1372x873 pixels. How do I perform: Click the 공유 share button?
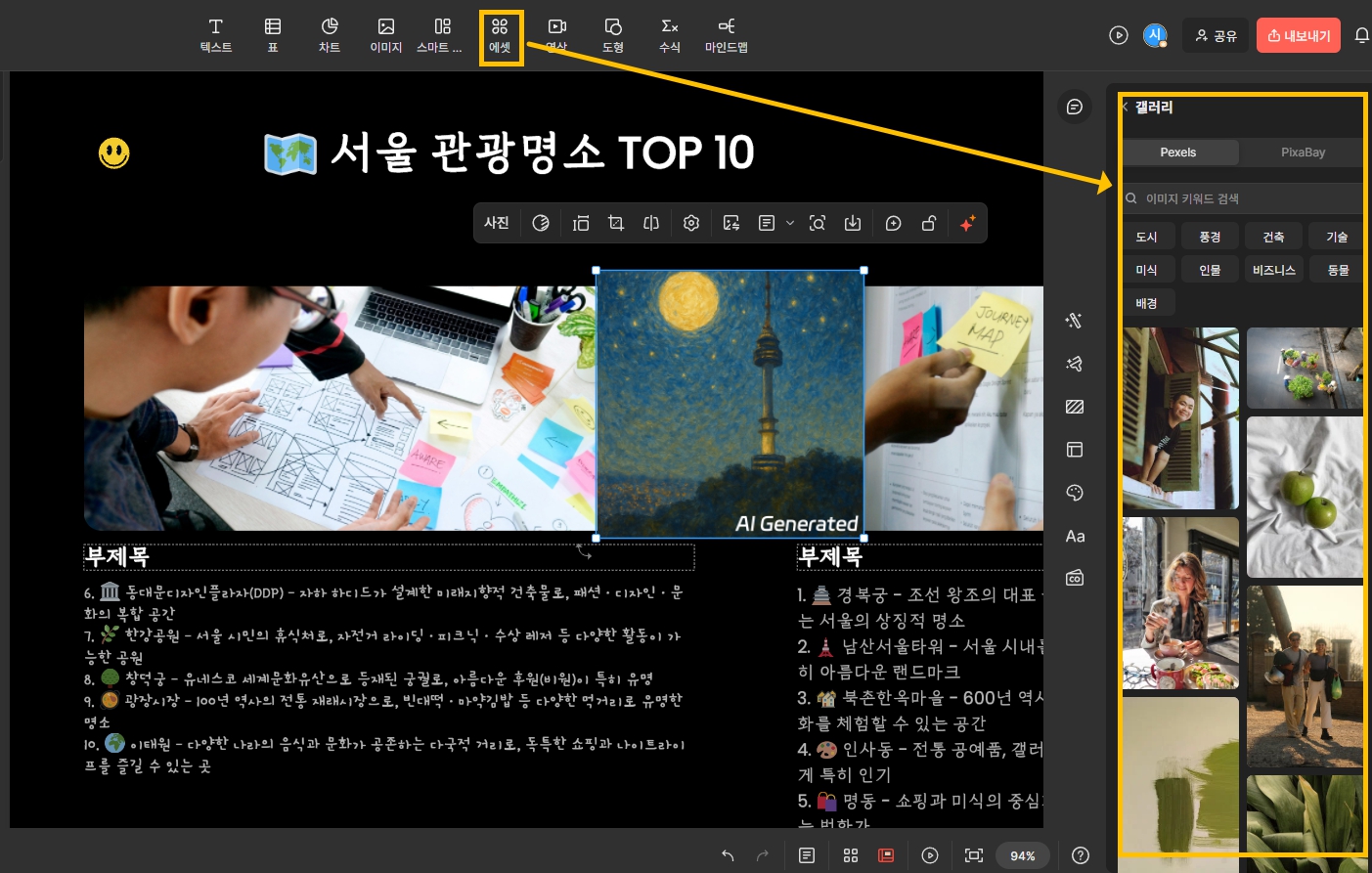tap(1217, 35)
